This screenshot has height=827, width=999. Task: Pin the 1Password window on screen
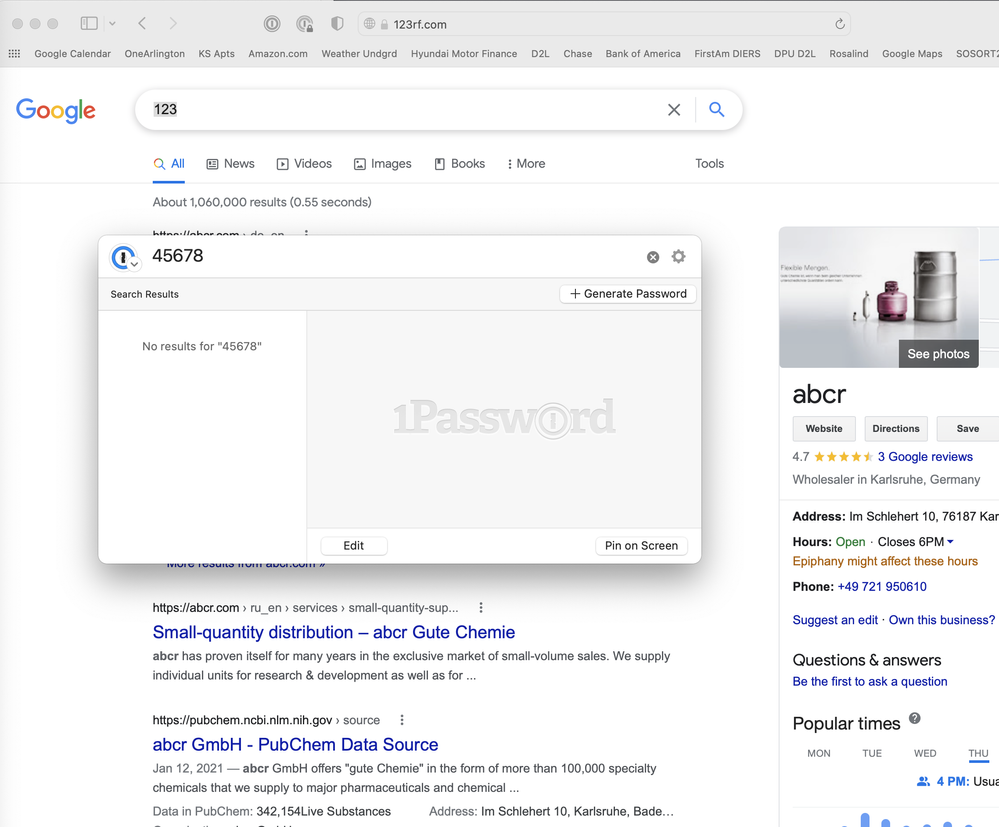[641, 546]
